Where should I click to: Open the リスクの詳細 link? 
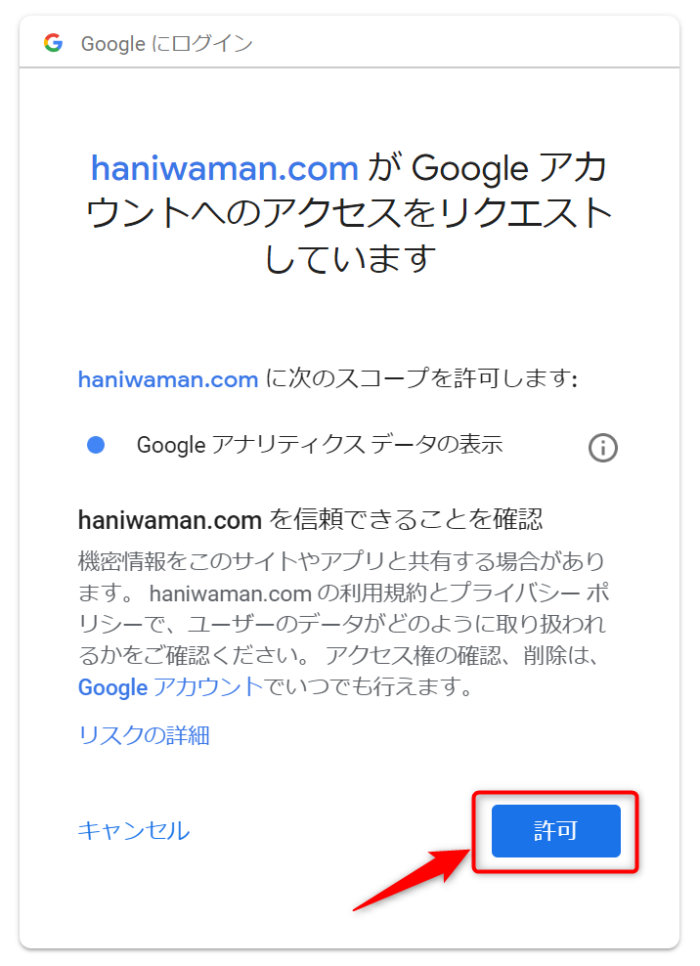coord(144,735)
